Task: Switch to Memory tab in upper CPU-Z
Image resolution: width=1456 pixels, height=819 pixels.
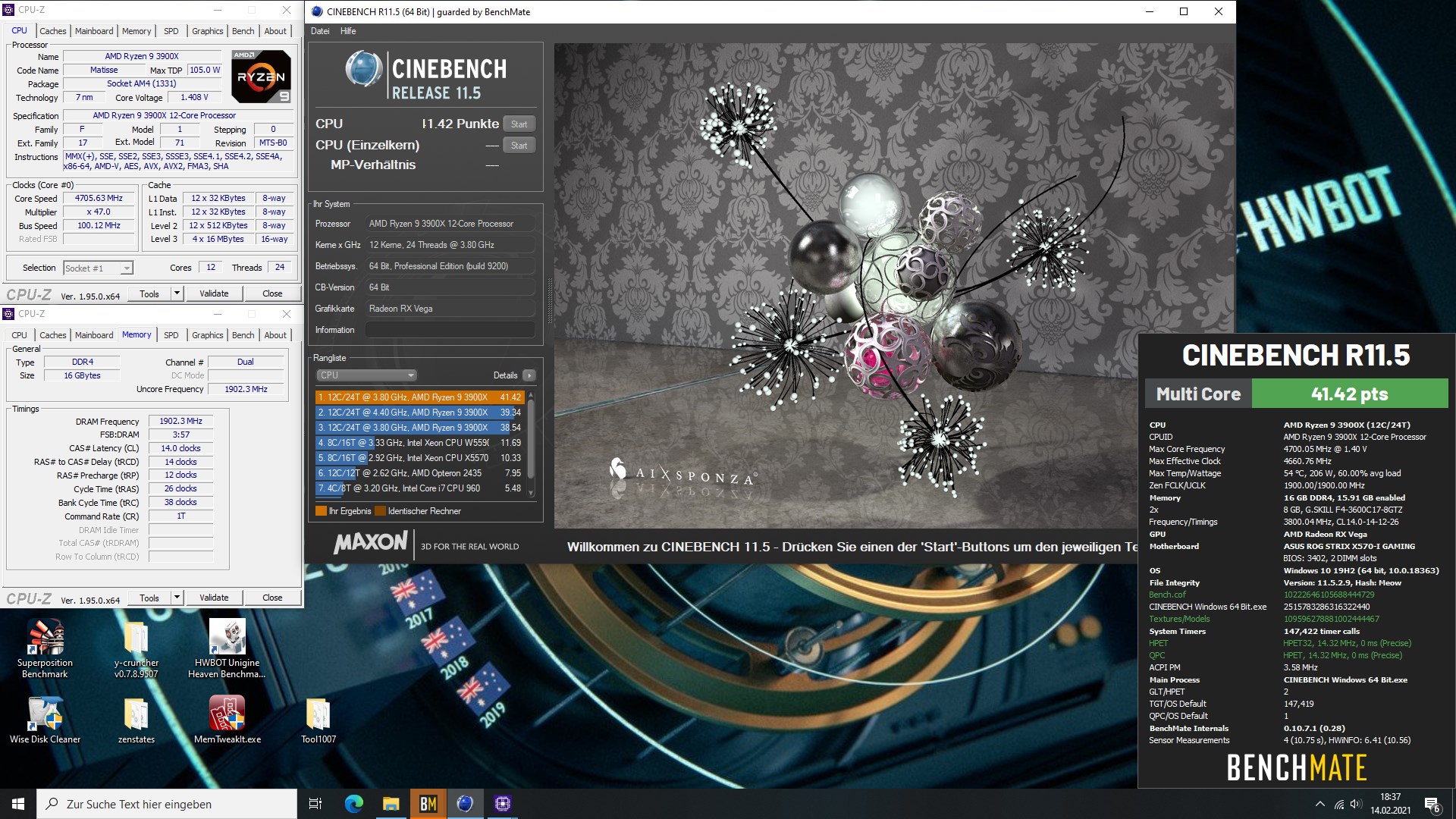Action: coord(136,31)
